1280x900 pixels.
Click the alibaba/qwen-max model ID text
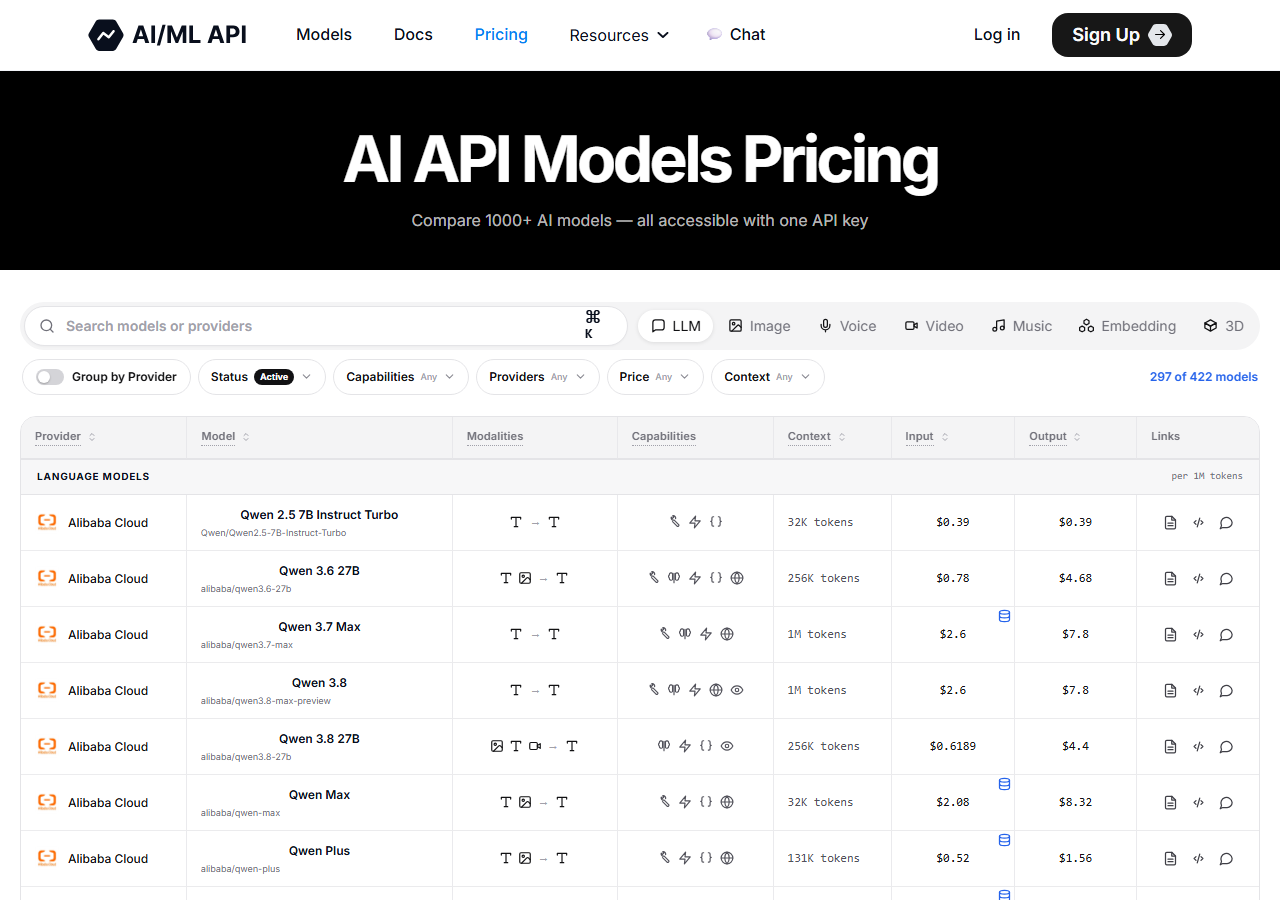point(240,813)
